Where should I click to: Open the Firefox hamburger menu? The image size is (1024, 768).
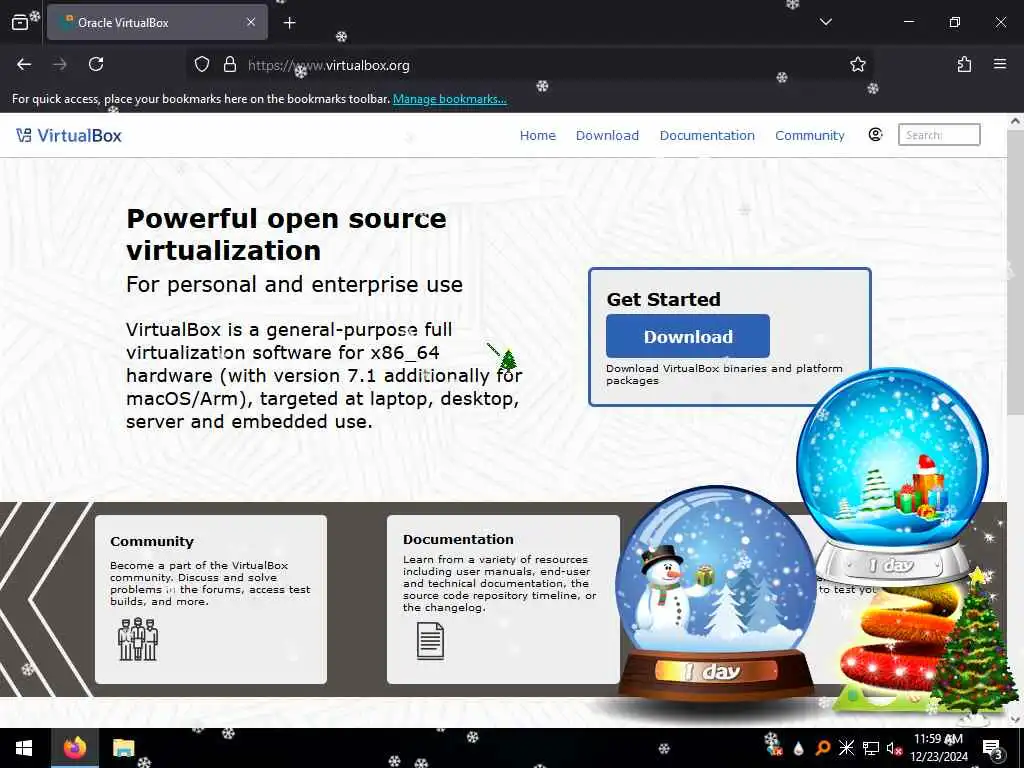pos(1000,64)
